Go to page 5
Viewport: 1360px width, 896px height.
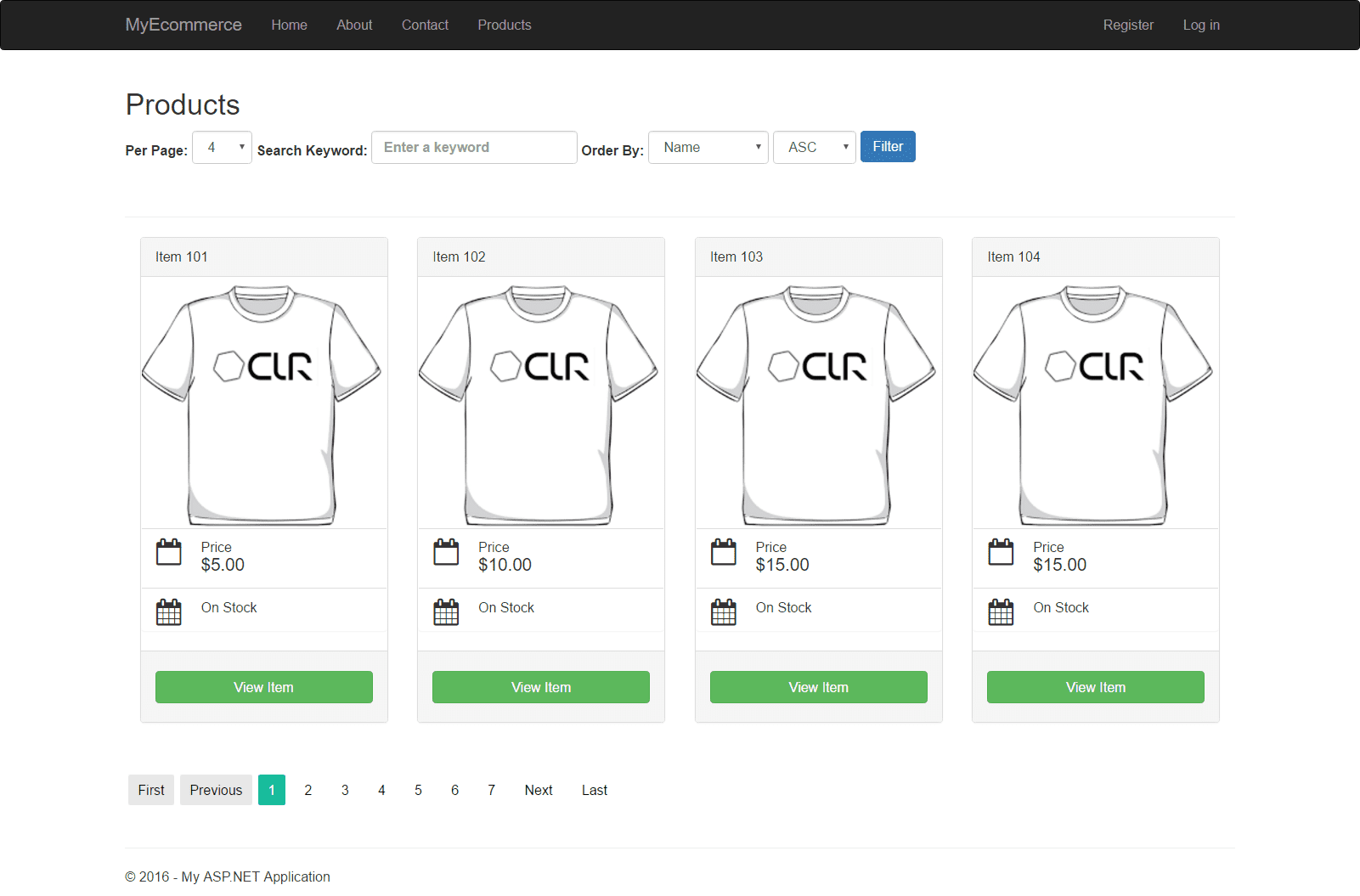click(418, 790)
